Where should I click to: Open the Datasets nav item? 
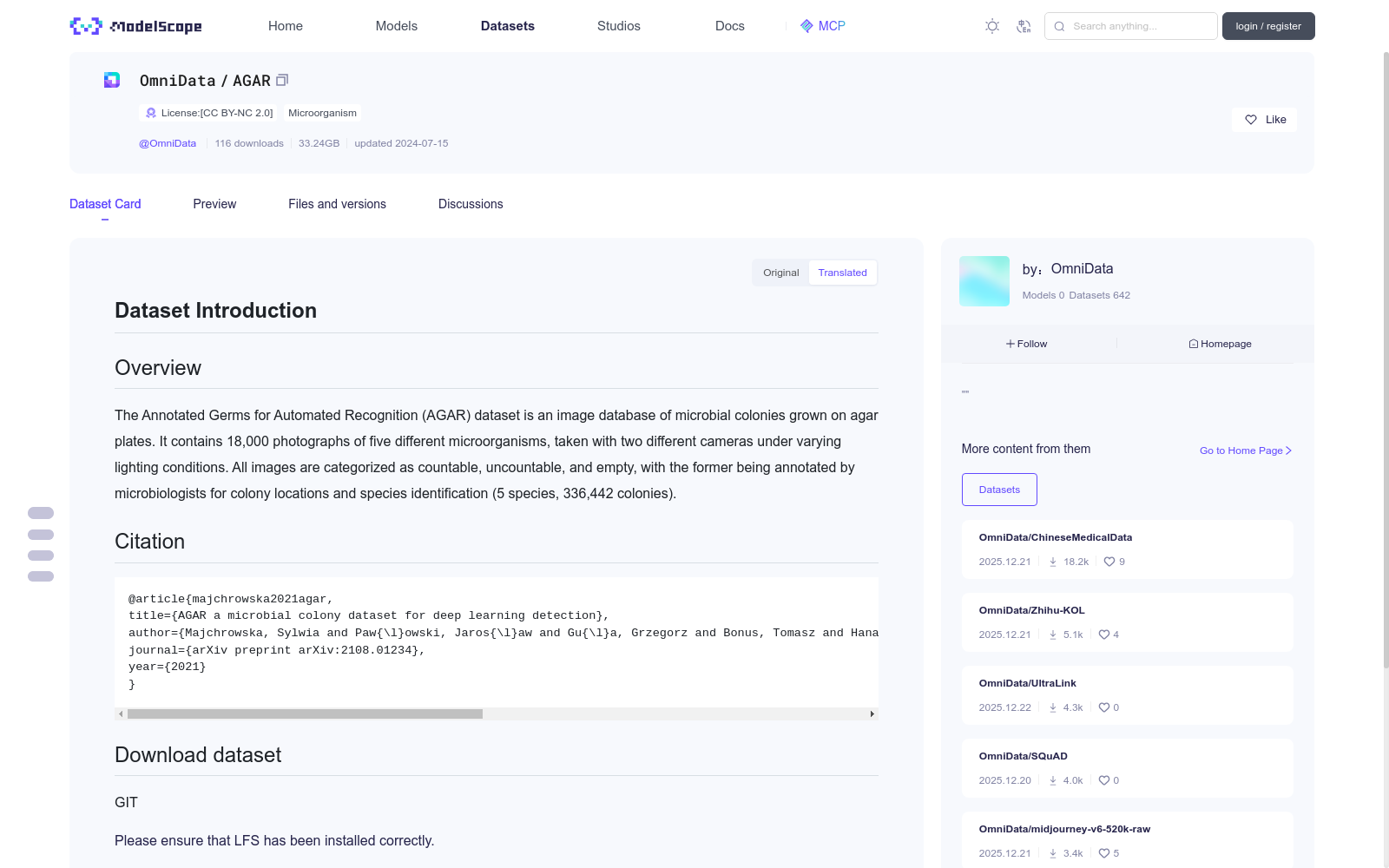pos(508,26)
